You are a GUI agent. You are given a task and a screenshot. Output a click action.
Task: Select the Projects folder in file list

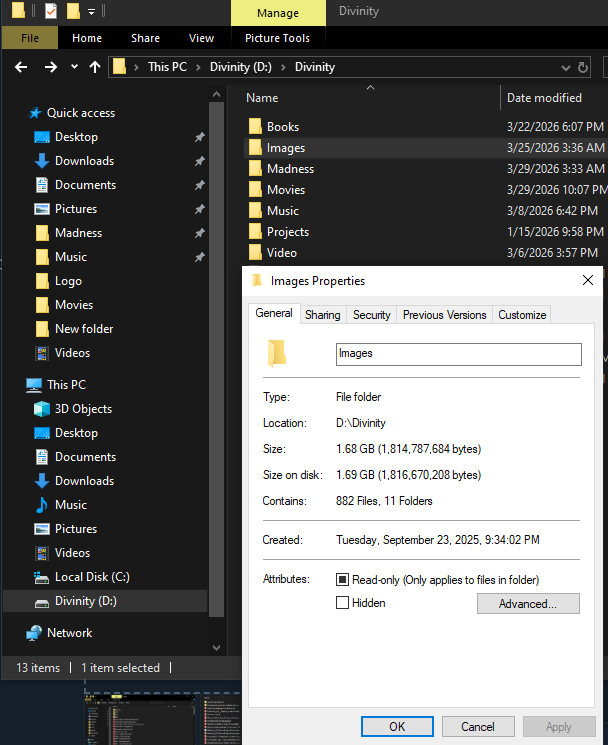tap(288, 232)
